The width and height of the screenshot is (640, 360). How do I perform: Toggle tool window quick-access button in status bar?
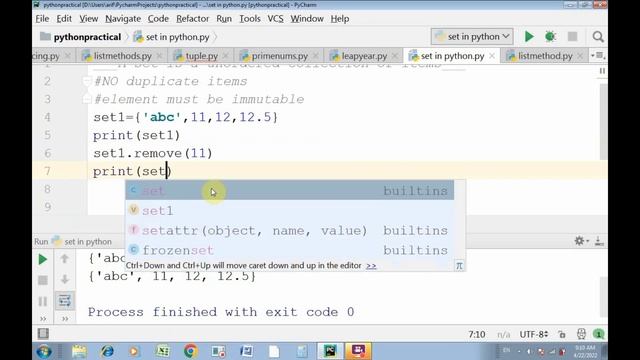pos(43,334)
